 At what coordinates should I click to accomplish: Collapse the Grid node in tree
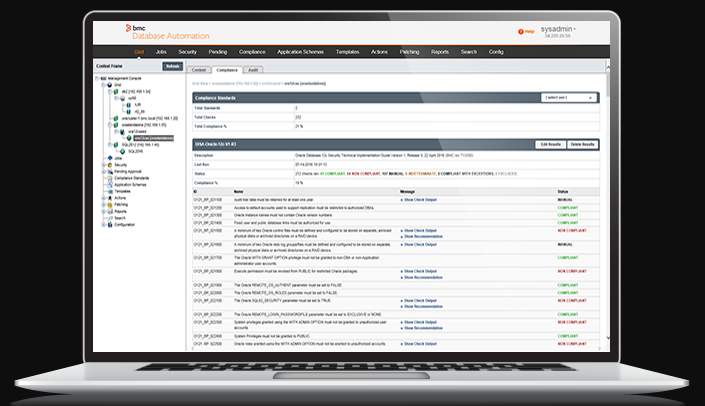[x=103, y=85]
